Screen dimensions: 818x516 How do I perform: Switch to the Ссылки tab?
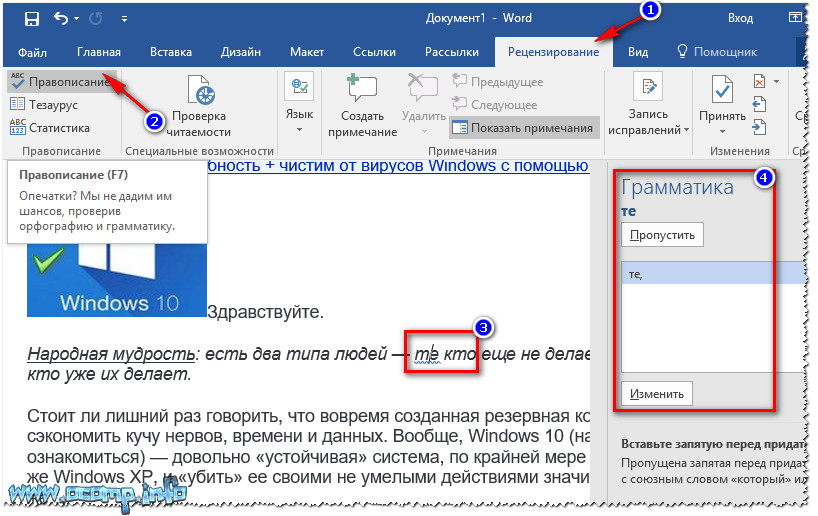click(375, 52)
